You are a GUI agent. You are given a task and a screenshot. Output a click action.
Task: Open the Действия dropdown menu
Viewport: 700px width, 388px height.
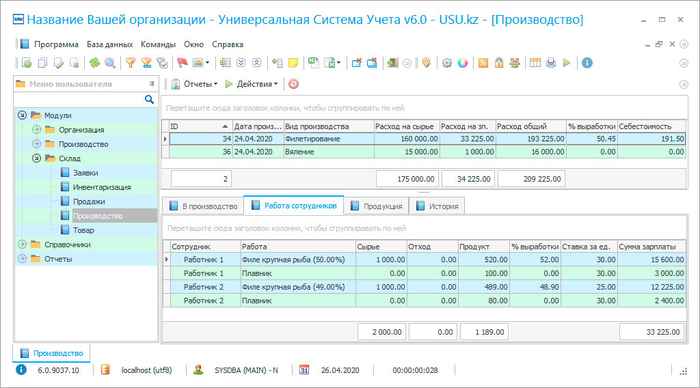click(x=252, y=84)
